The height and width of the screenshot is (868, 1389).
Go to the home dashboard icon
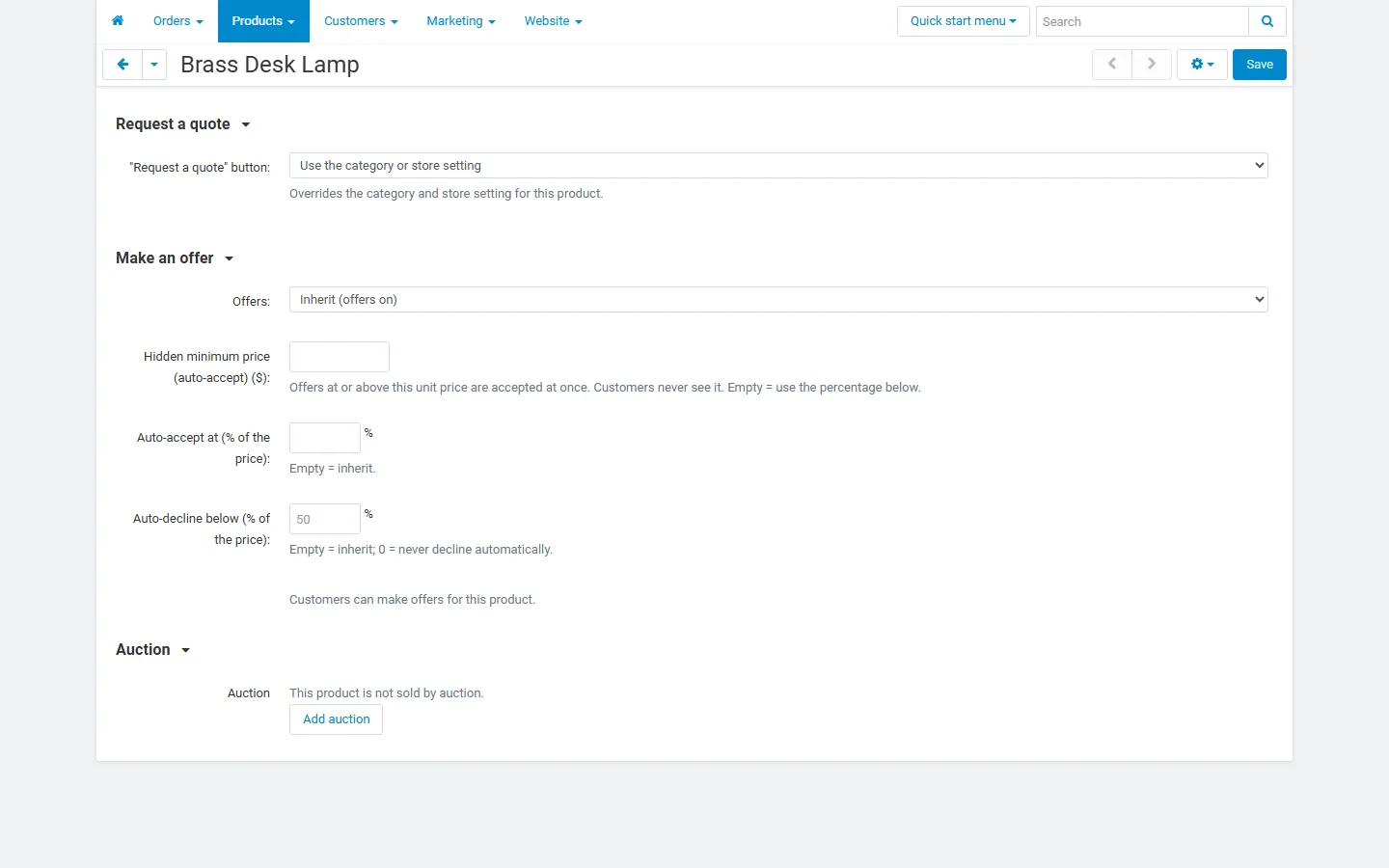[x=118, y=21]
